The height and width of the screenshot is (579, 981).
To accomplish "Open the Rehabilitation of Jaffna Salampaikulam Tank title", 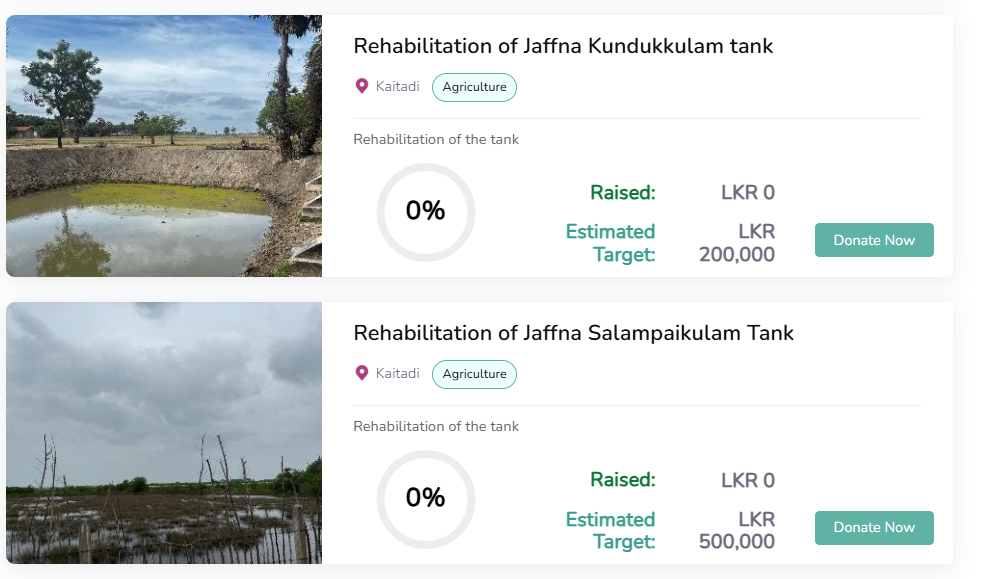I will (573, 333).
